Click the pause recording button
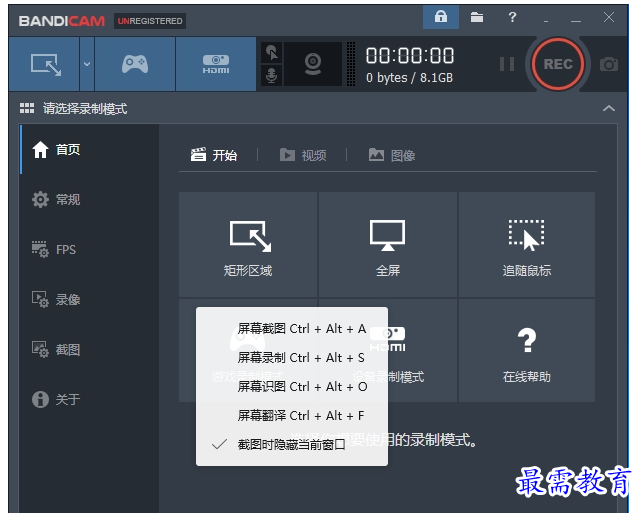This screenshot has width=640, height=513. [507, 64]
